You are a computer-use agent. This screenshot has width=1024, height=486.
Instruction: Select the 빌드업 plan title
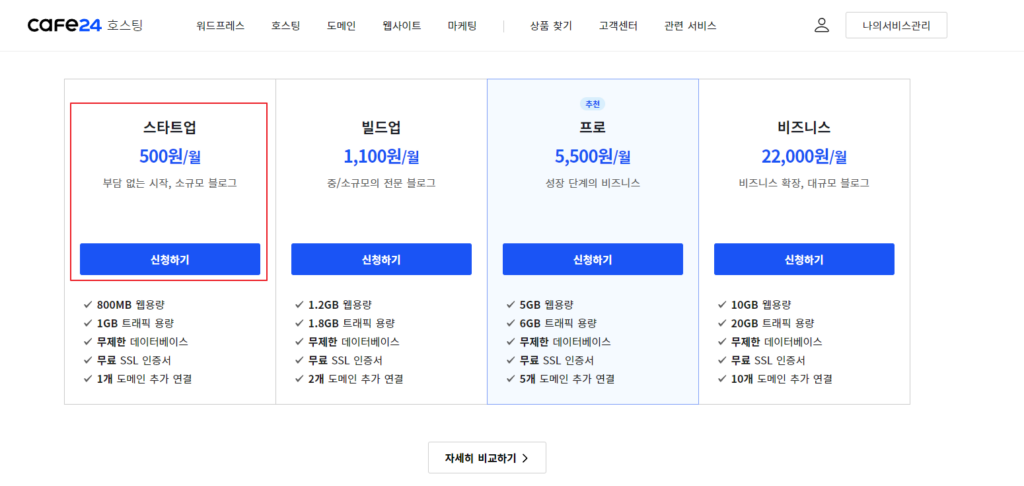point(381,127)
